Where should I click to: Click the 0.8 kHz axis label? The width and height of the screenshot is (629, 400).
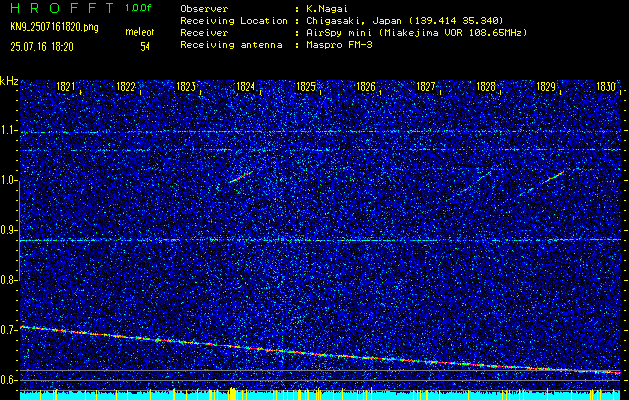[x=8, y=280]
